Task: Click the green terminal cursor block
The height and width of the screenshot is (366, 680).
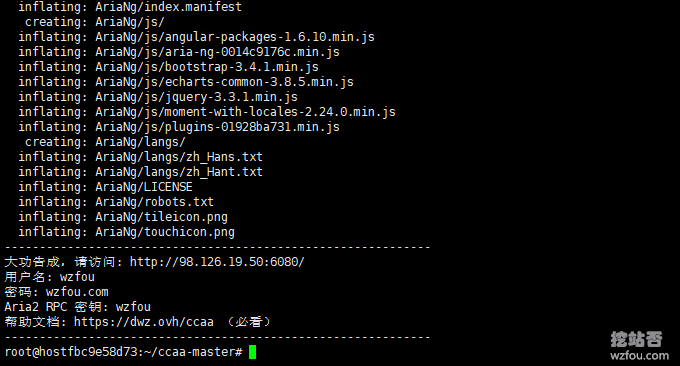Action: pyautogui.click(x=252, y=352)
